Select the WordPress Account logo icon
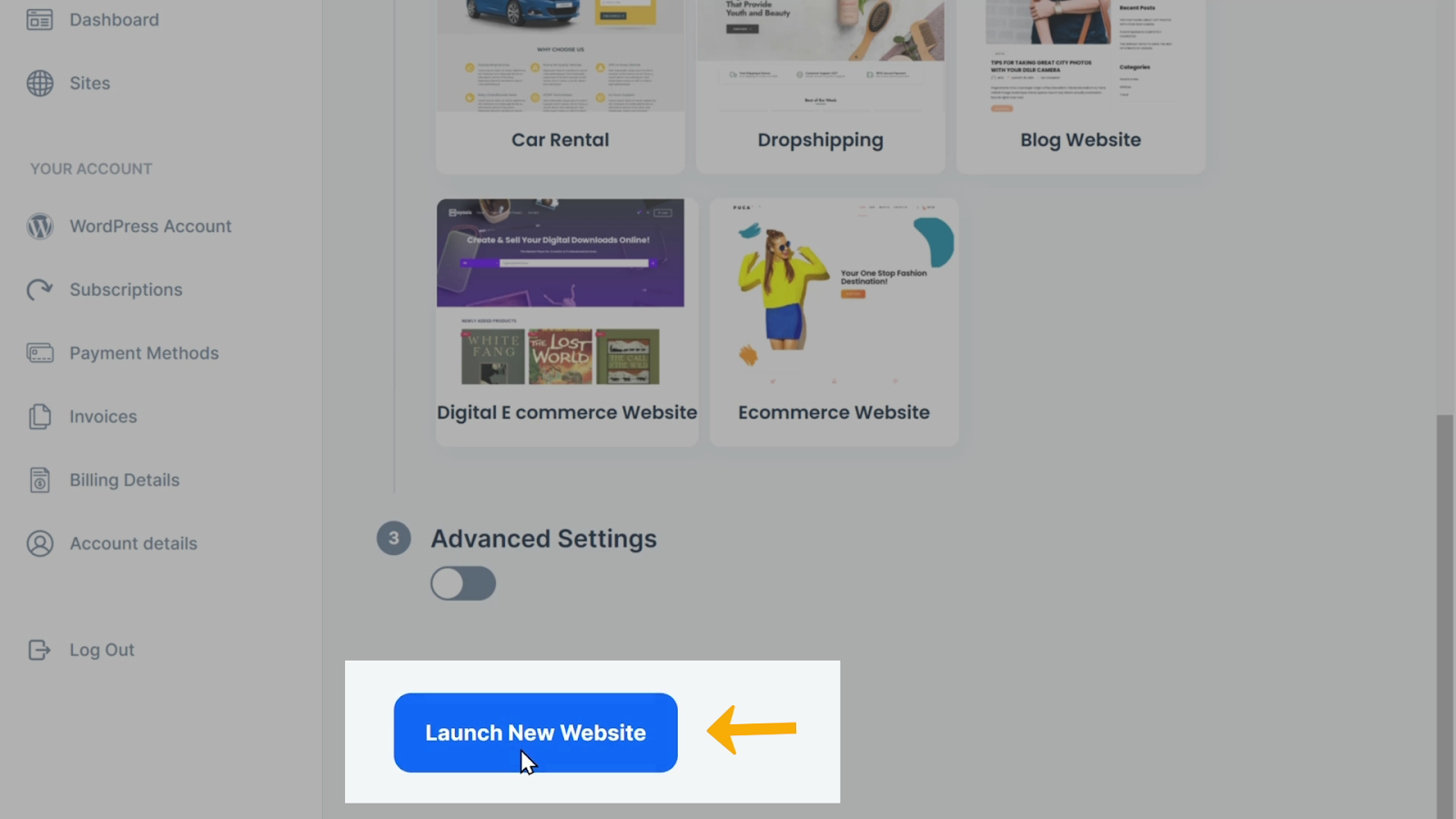Image resolution: width=1456 pixels, height=819 pixels. tap(39, 226)
